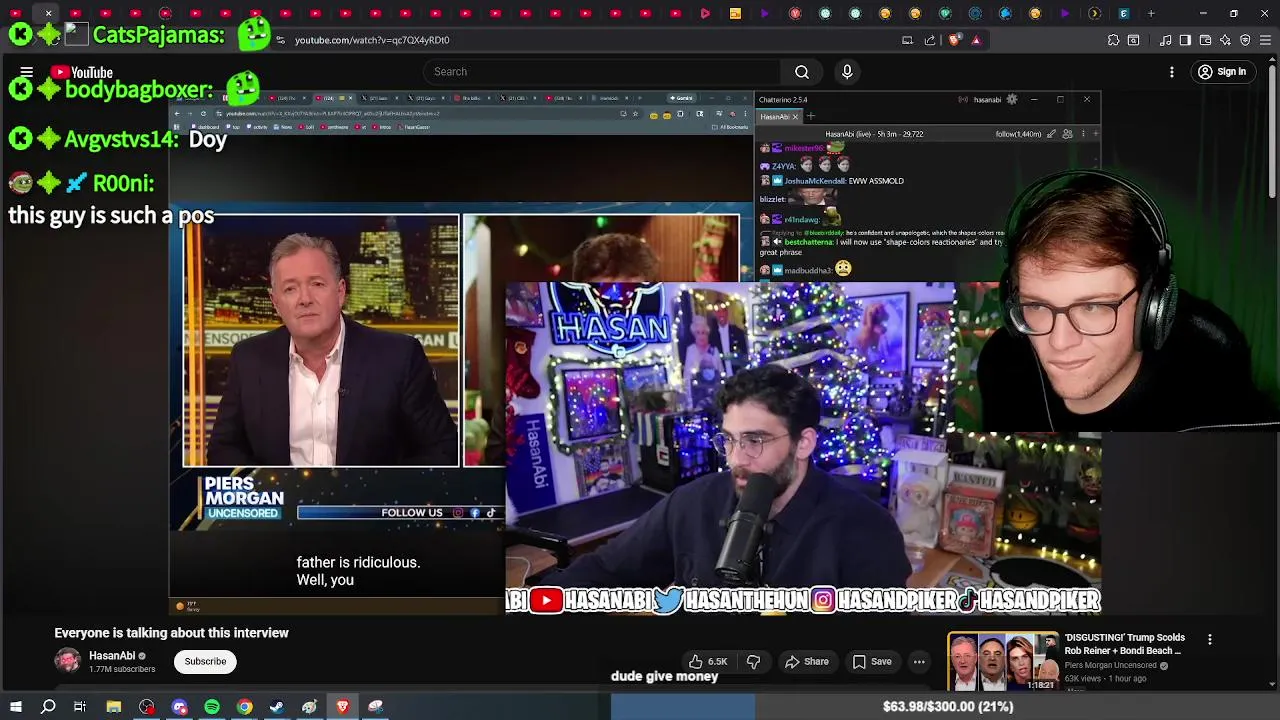Open the HasanAbi channel name link
Viewport: 1280px width, 720px height.
pyautogui.click(x=112, y=656)
